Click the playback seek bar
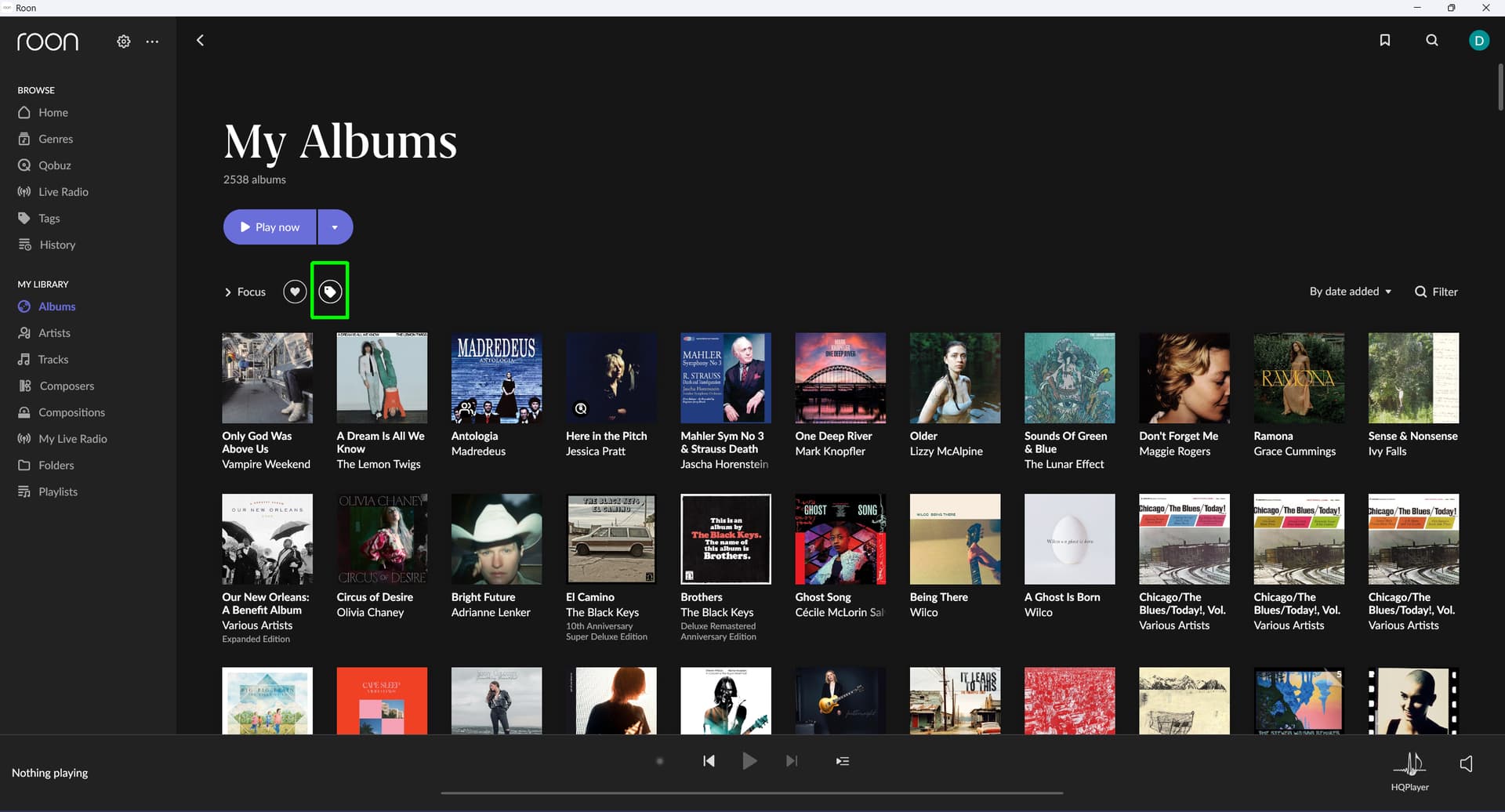 click(752, 792)
